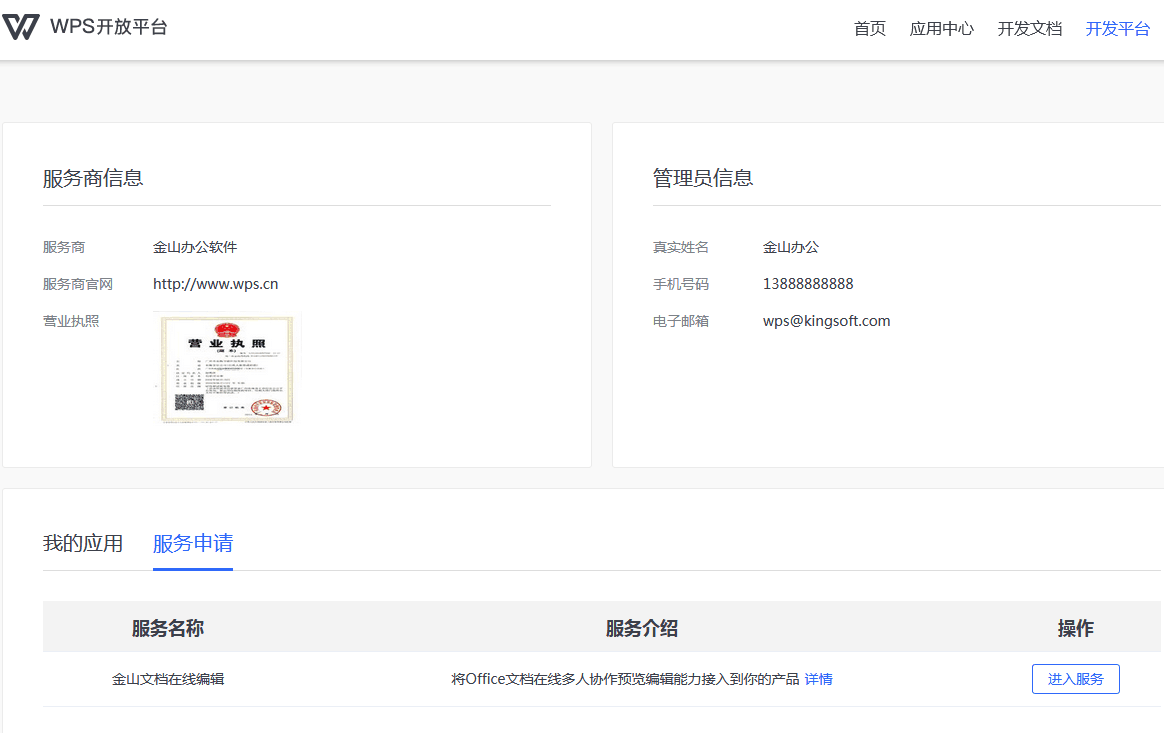Go to the 首页 home page
Viewport: 1164px width, 733px height.
[x=869, y=28]
